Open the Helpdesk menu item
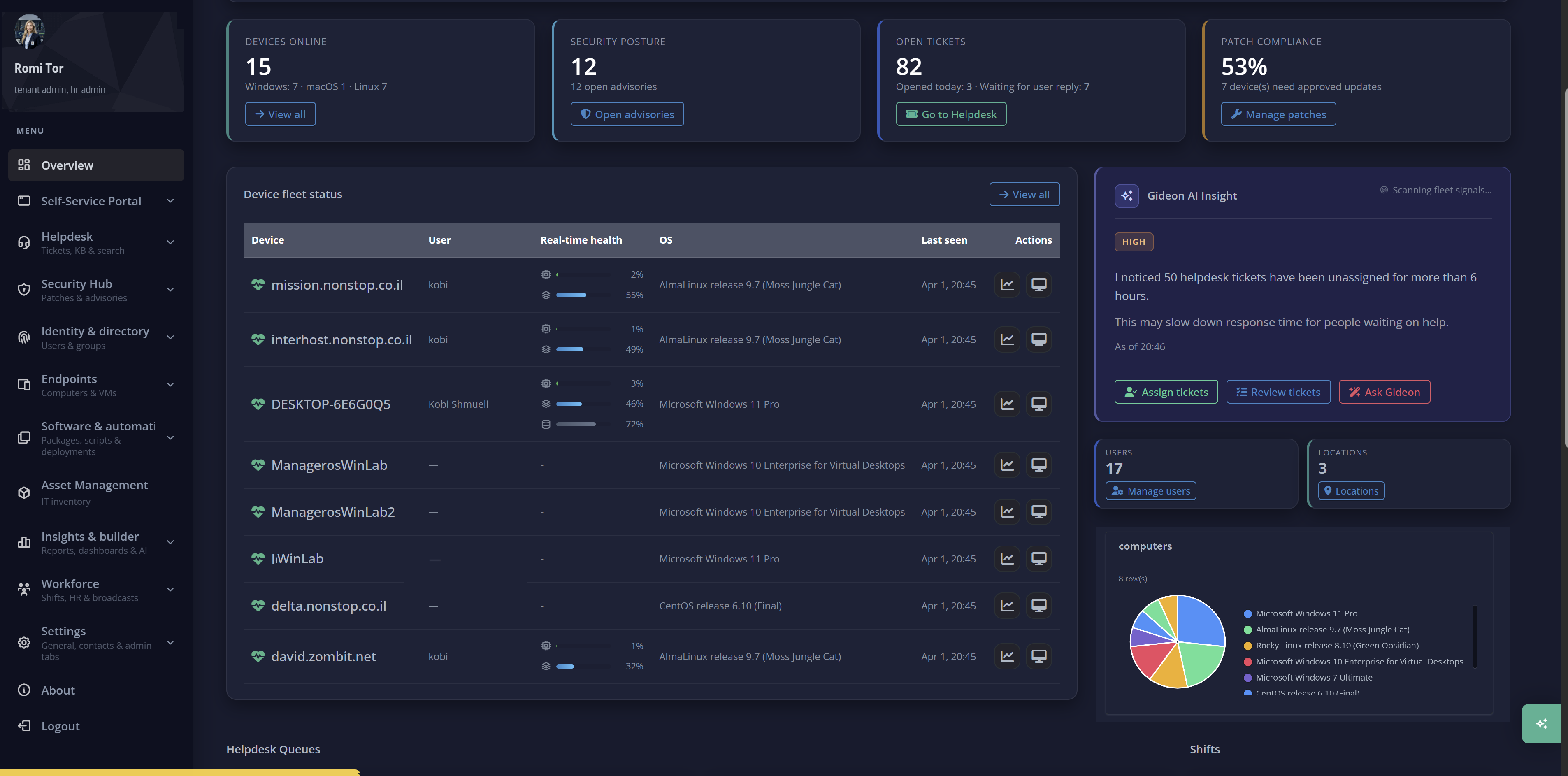The image size is (1568, 776). (67, 236)
